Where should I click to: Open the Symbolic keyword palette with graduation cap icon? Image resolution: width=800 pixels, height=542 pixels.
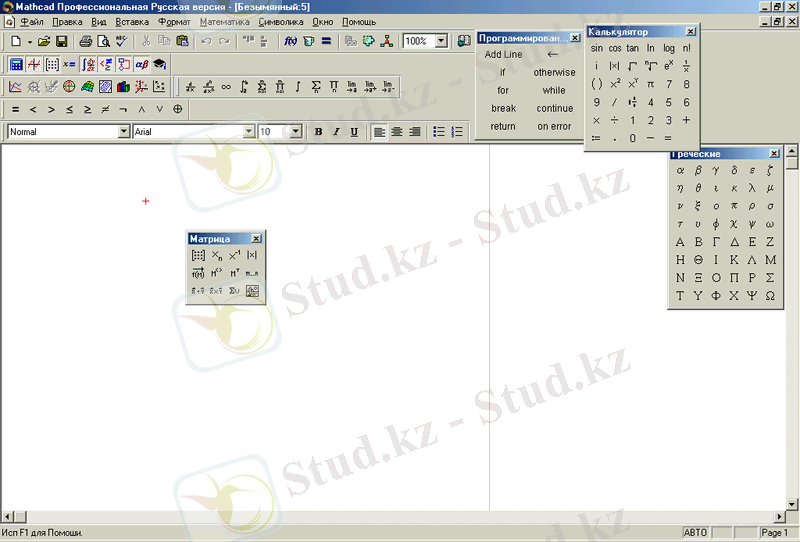click(159, 64)
